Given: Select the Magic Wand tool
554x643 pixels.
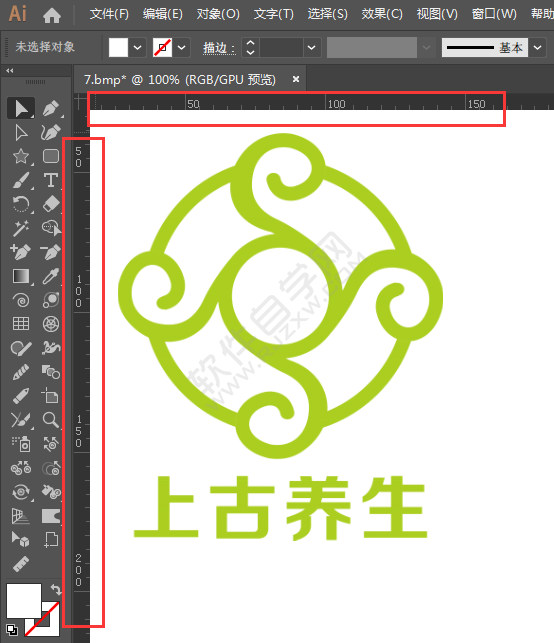Looking at the screenshot, I should click(x=21, y=228).
